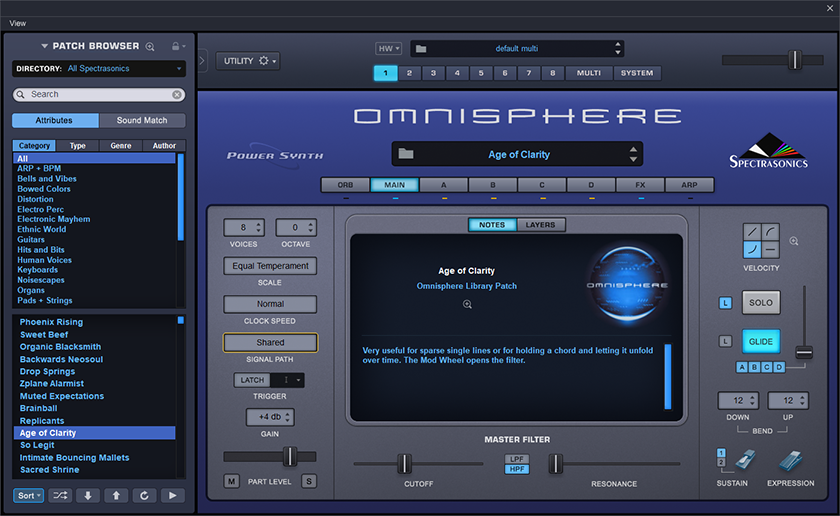This screenshot has height=516, width=840.
Task: Expand the collapsed side panel arrow
Action: click(x=201, y=60)
